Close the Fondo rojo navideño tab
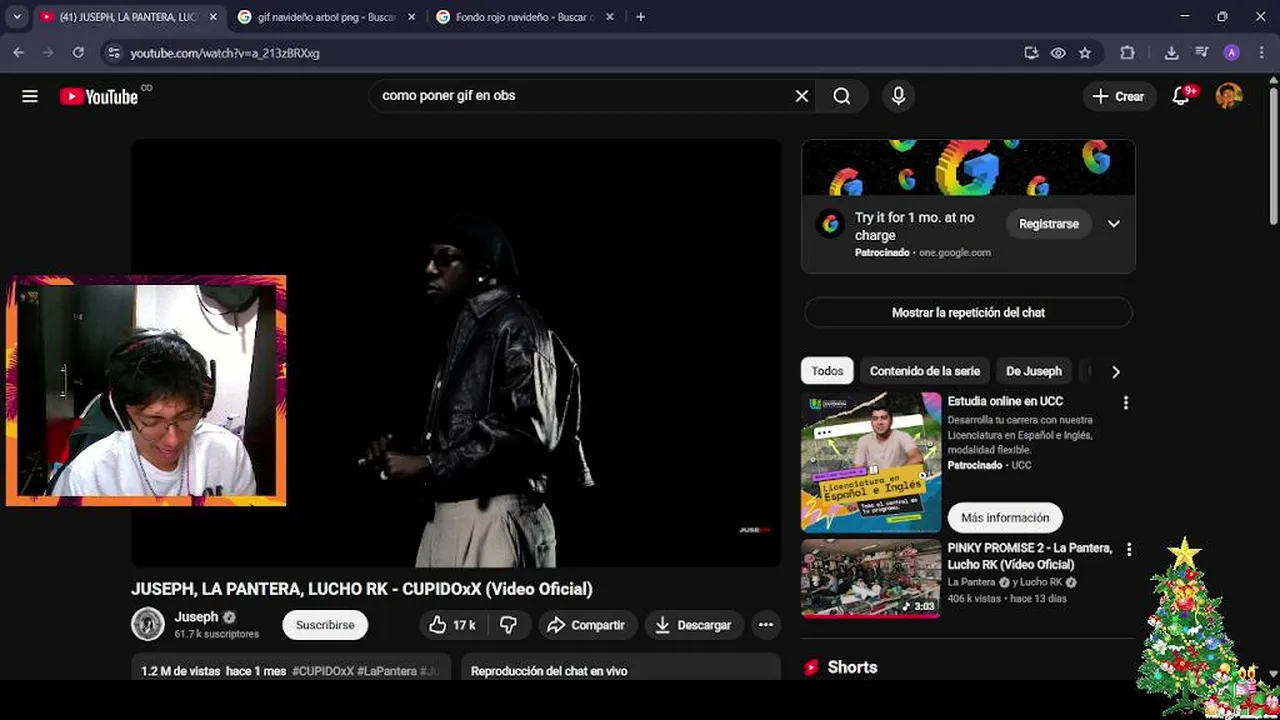This screenshot has width=1280, height=720. pyautogui.click(x=609, y=17)
